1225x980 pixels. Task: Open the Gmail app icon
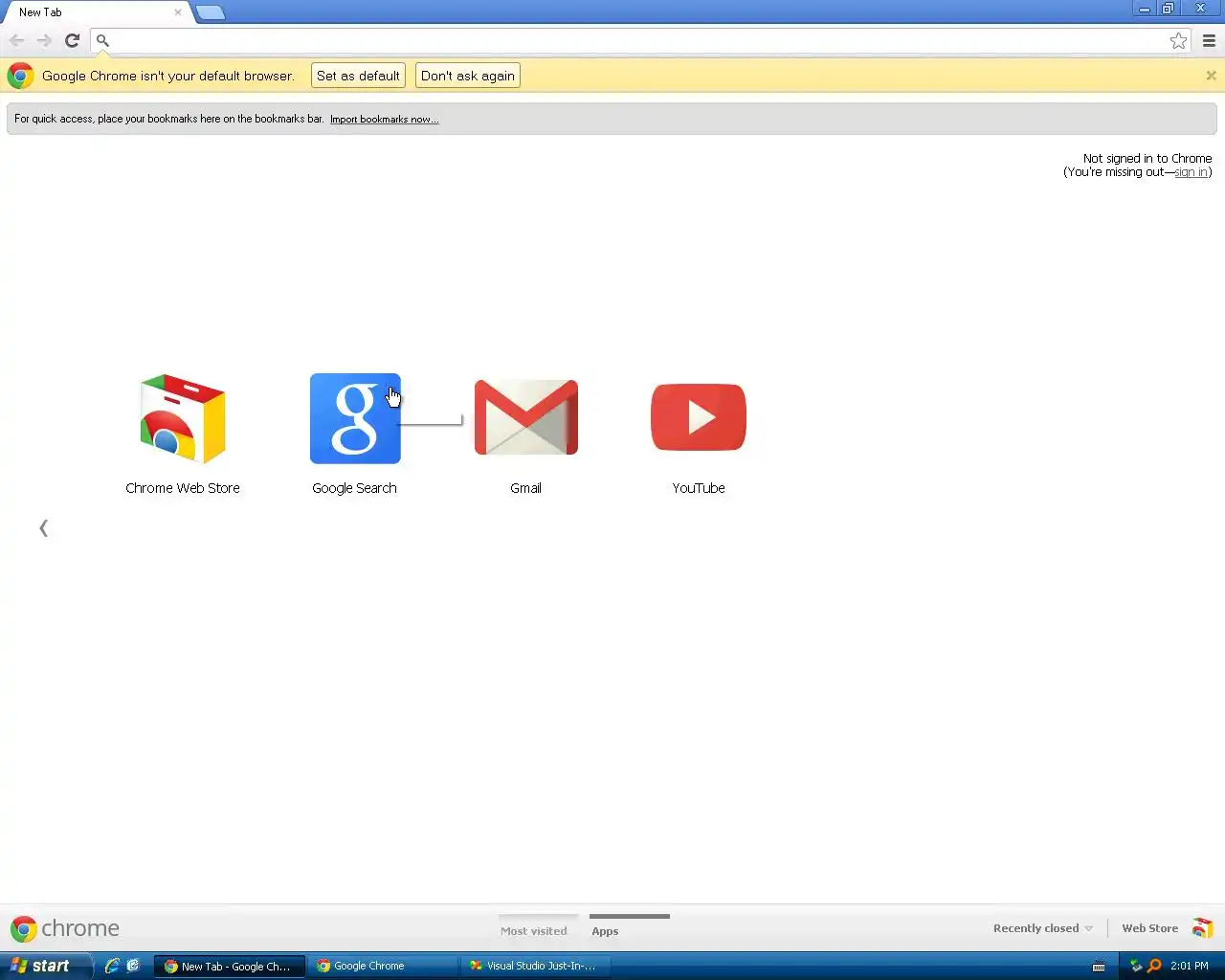[x=526, y=417]
